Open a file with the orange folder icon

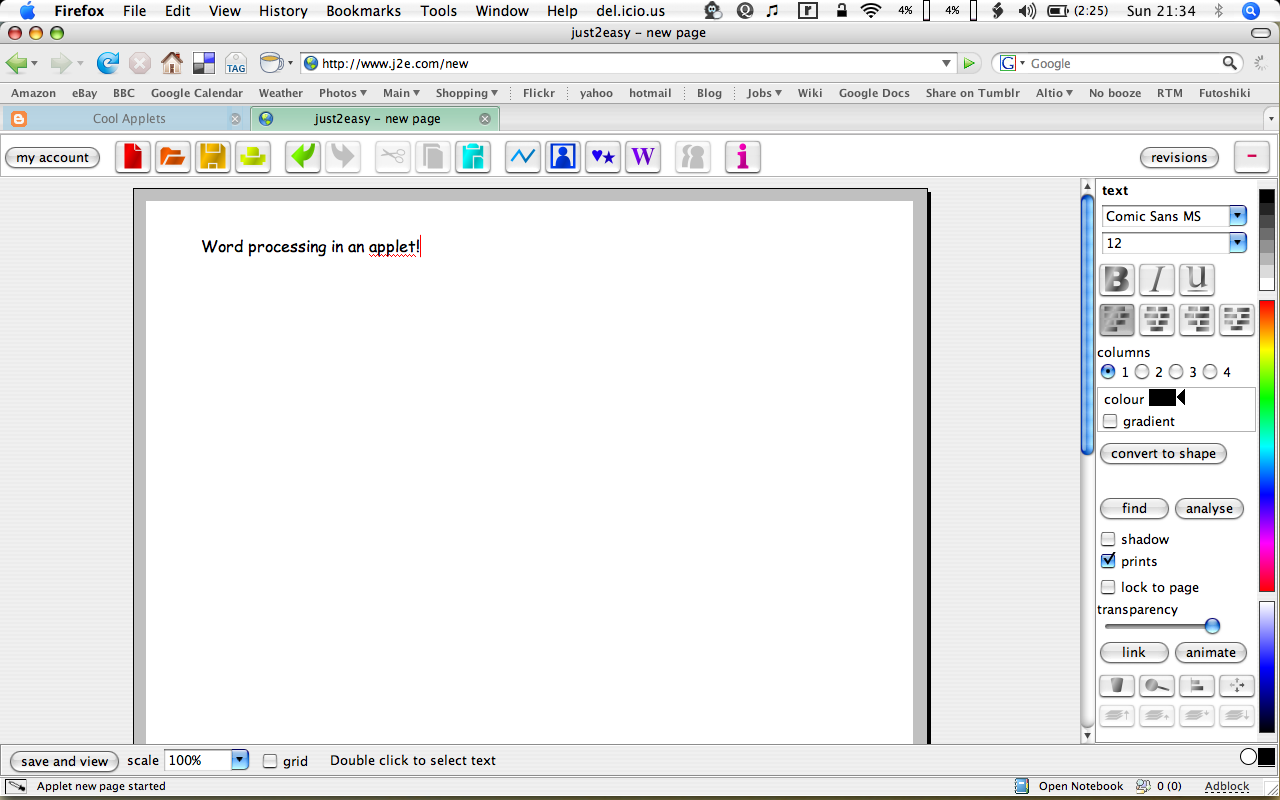tap(173, 157)
